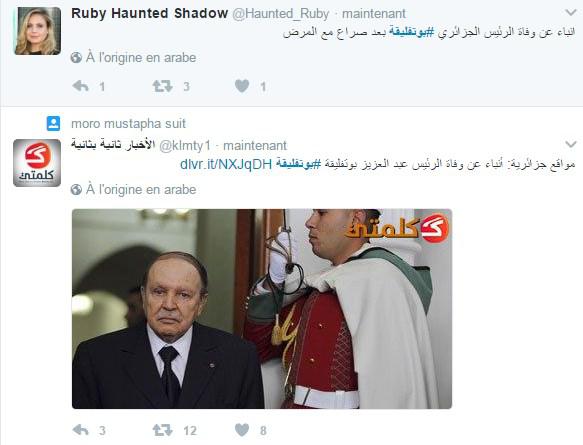Click globe icon under @klmty1 tweet

[x=76, y=190]
